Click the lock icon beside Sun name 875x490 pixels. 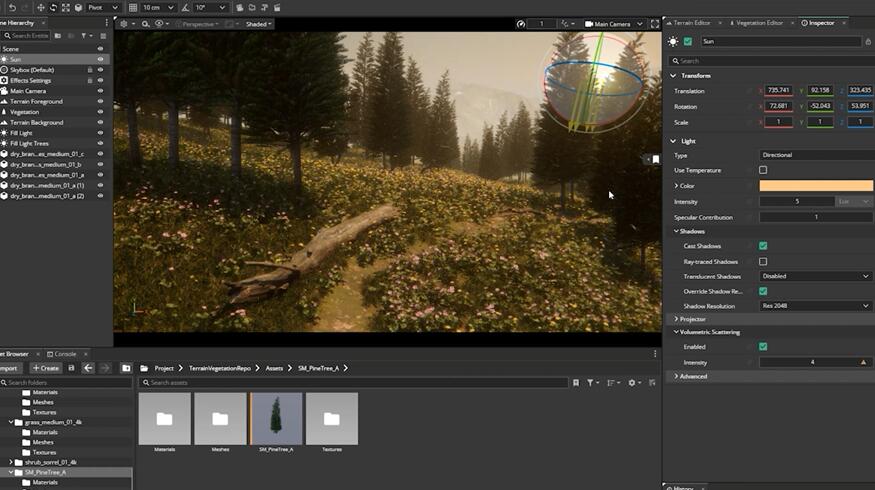pyautogui.click(x=868, y=41)
